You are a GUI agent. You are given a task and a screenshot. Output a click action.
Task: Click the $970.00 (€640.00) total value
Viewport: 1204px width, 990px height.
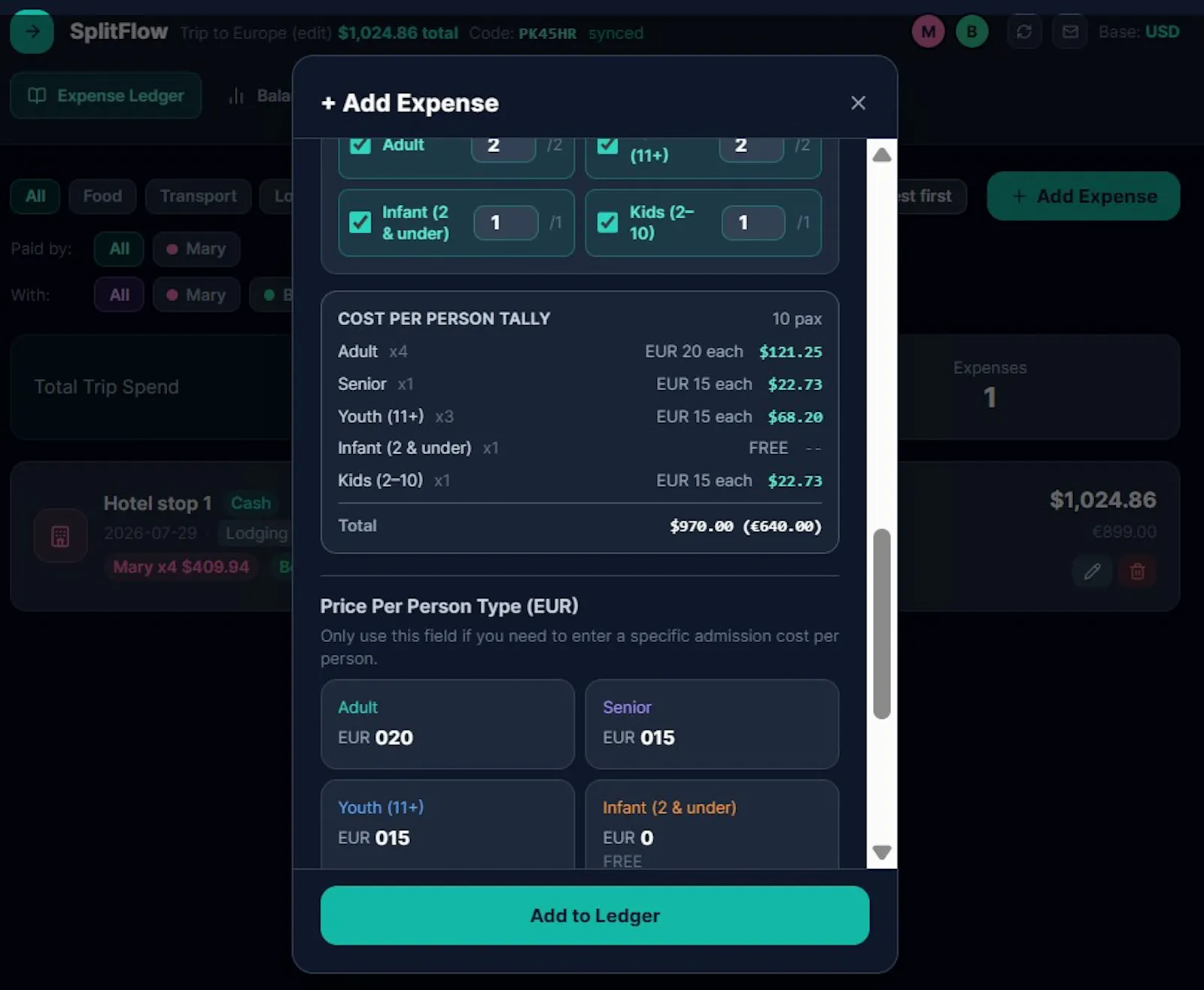click(746, 525)
